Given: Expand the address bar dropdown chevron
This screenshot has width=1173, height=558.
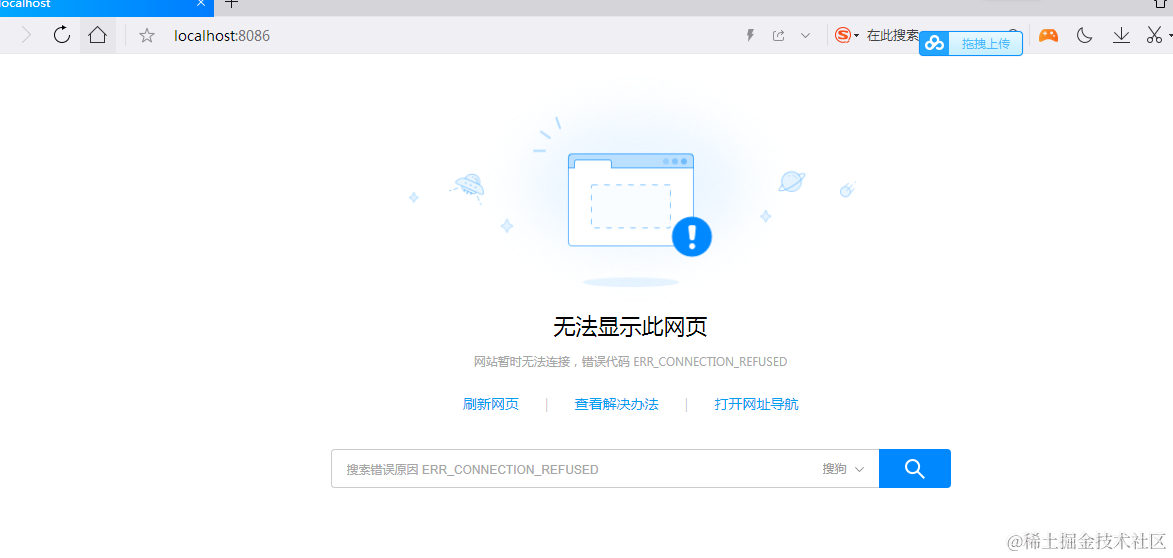Looking at the screenshot, I should click(805, 35).
